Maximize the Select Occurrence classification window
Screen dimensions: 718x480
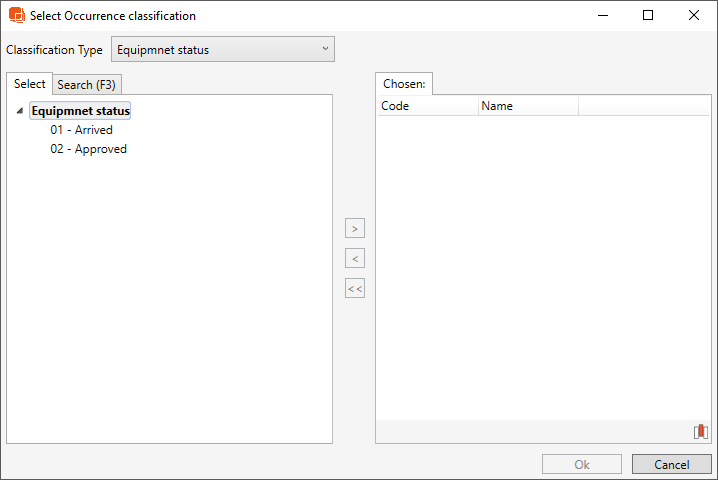tap(648, 16)
